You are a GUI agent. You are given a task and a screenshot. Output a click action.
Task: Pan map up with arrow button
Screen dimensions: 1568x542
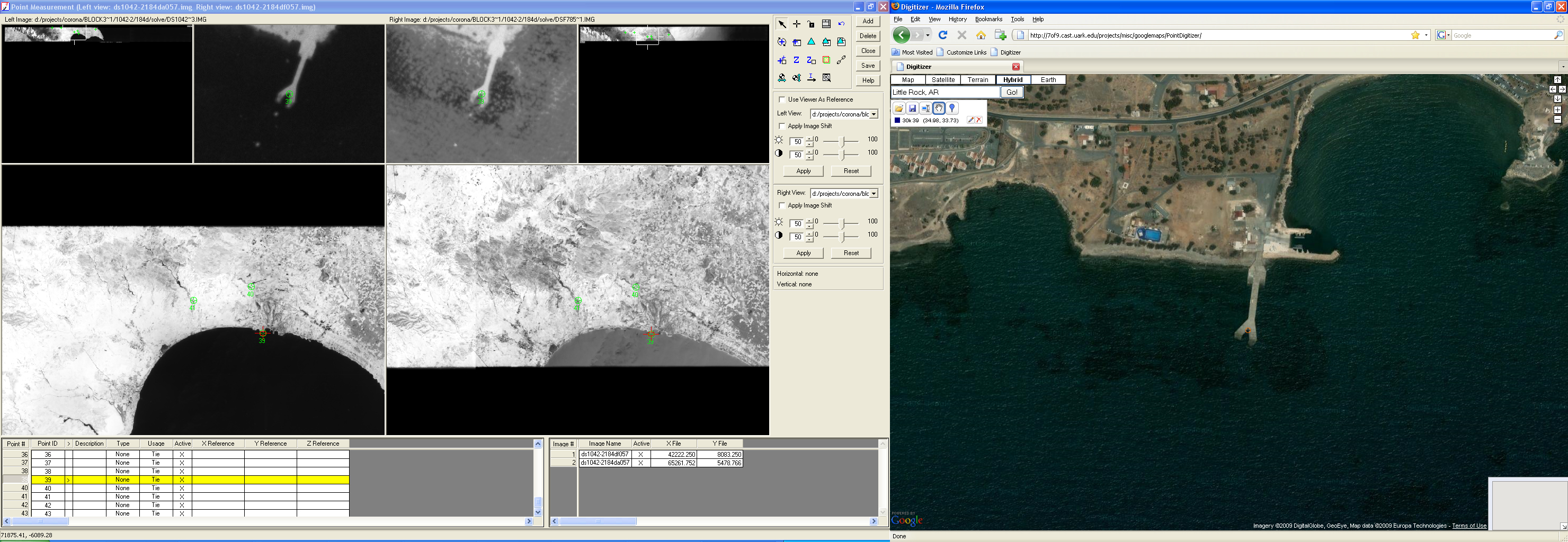[x=1557, y=80]
